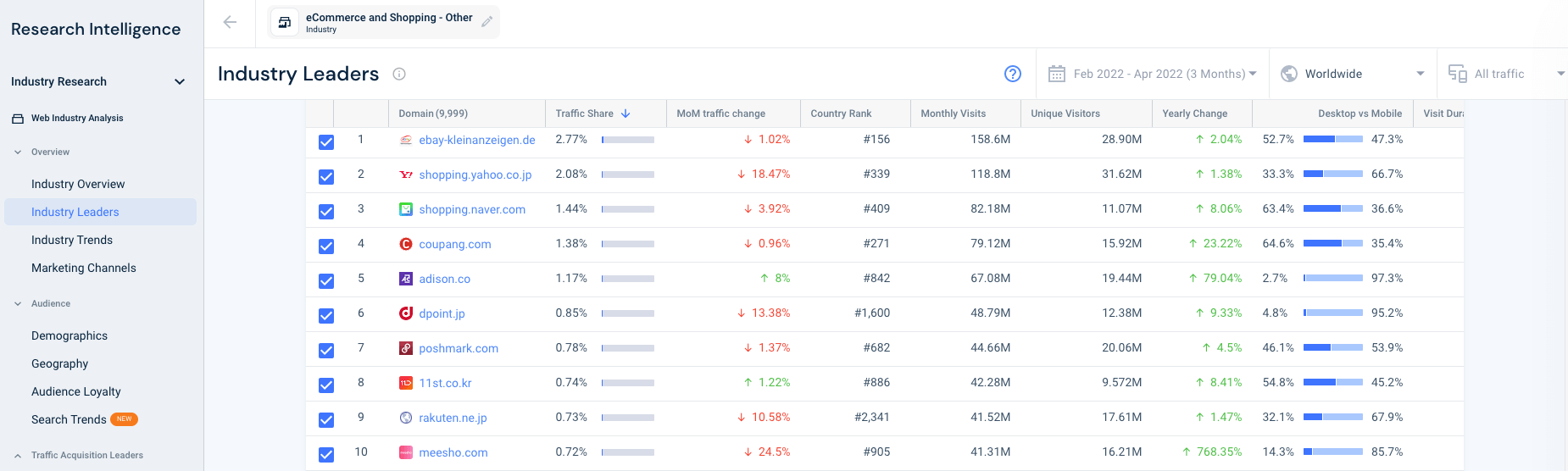Open the shopping.yahoo.co.jp domain link
1568x471 pixels.
pos(475,175)
